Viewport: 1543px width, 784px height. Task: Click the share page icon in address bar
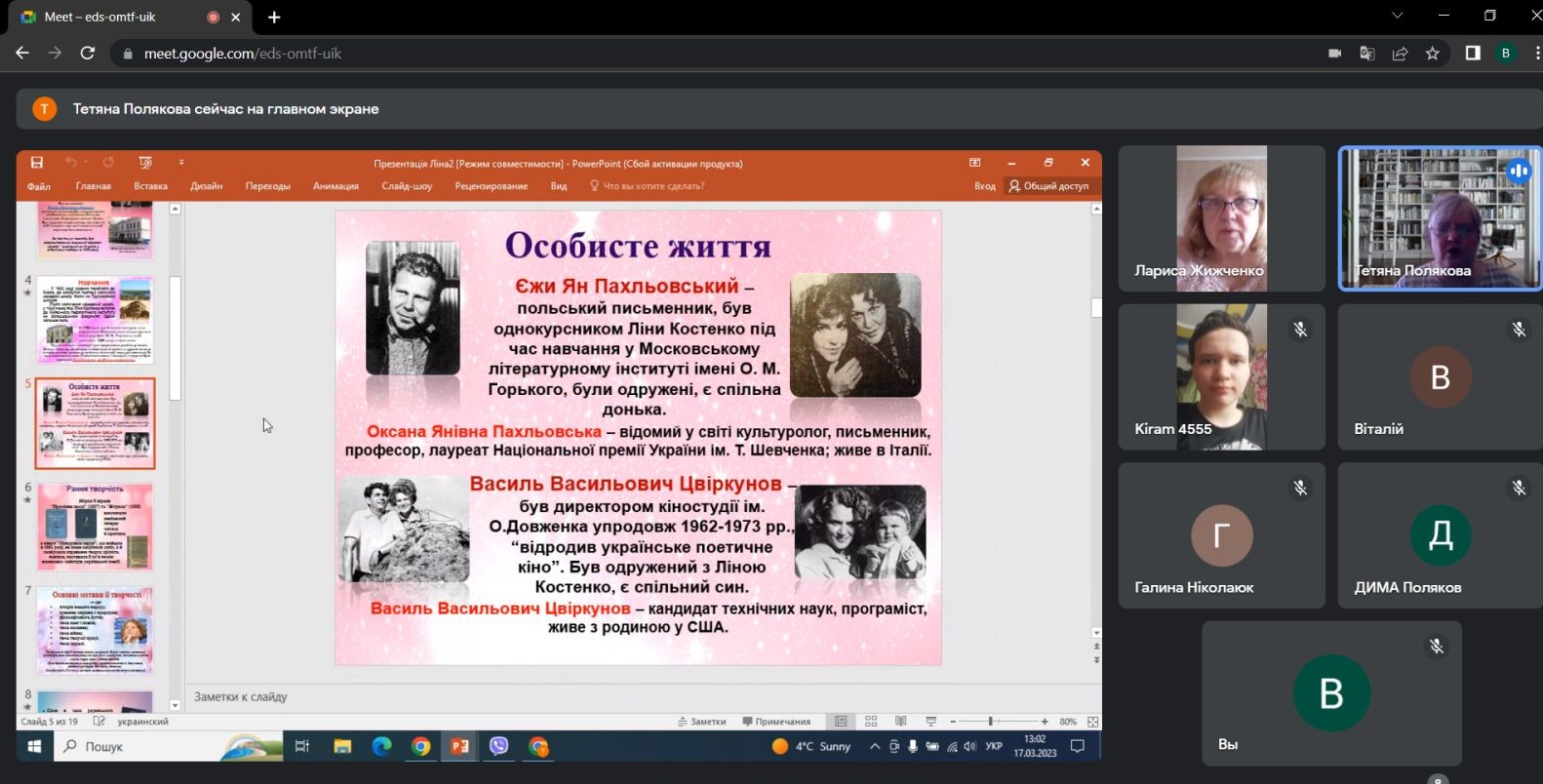tap(1400, 54)
